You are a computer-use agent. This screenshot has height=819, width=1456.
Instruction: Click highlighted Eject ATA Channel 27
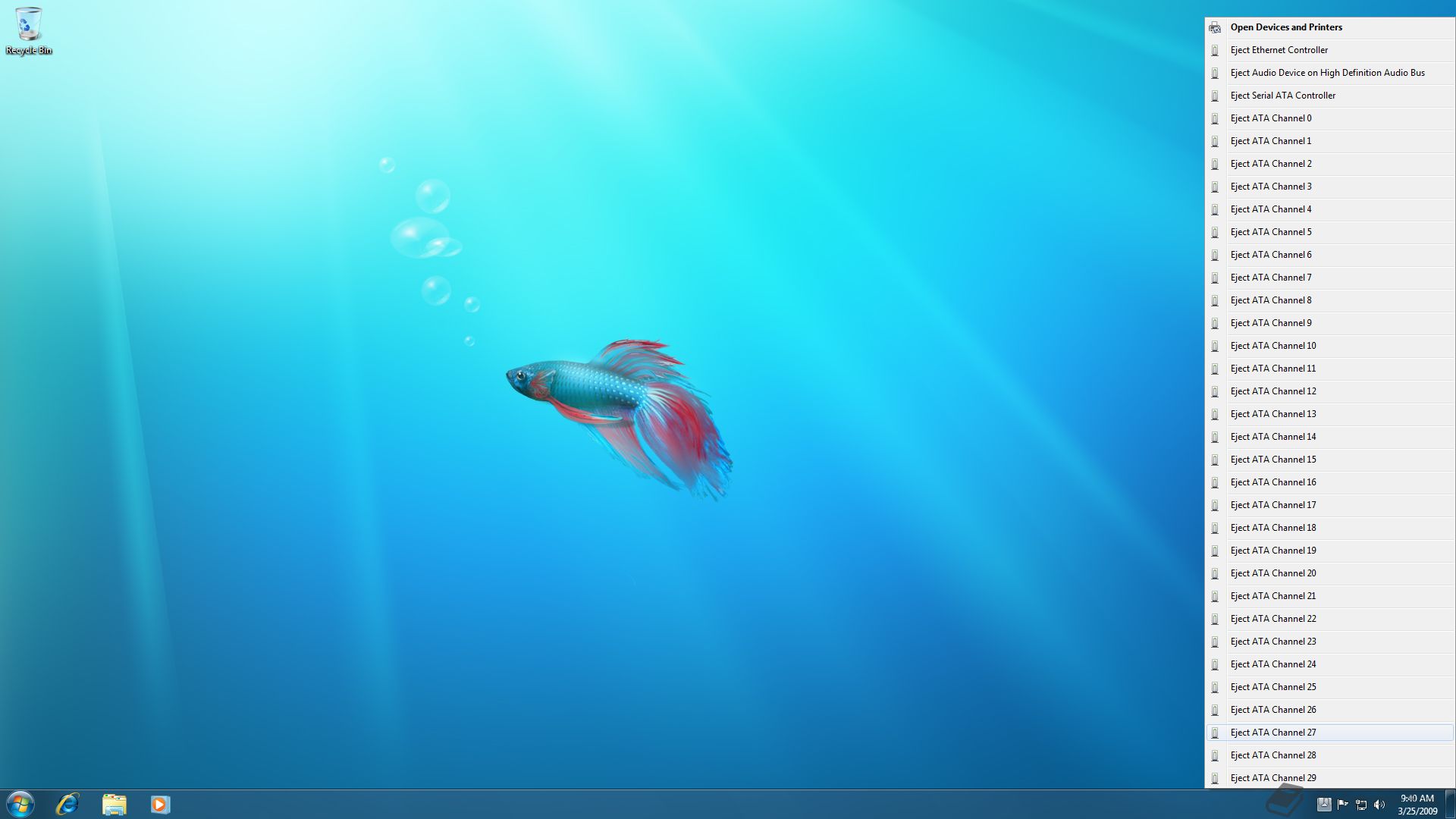tap(1329, 733)
